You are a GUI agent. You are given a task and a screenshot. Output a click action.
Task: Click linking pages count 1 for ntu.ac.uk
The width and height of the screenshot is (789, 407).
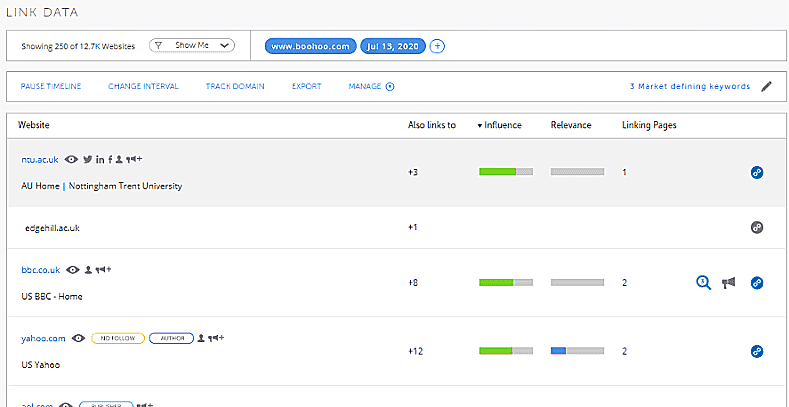tap(624, 173)
